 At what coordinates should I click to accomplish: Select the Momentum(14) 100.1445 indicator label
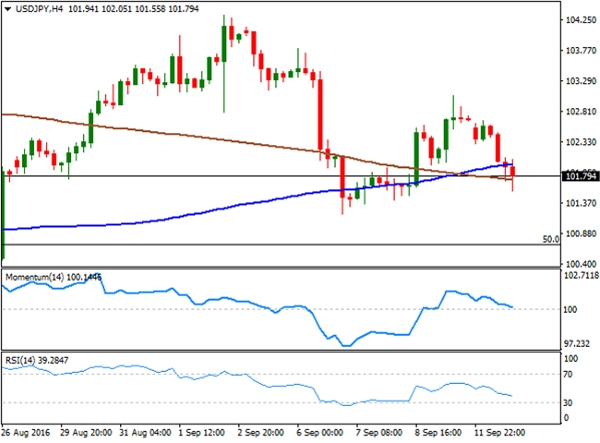pos(54,277)
